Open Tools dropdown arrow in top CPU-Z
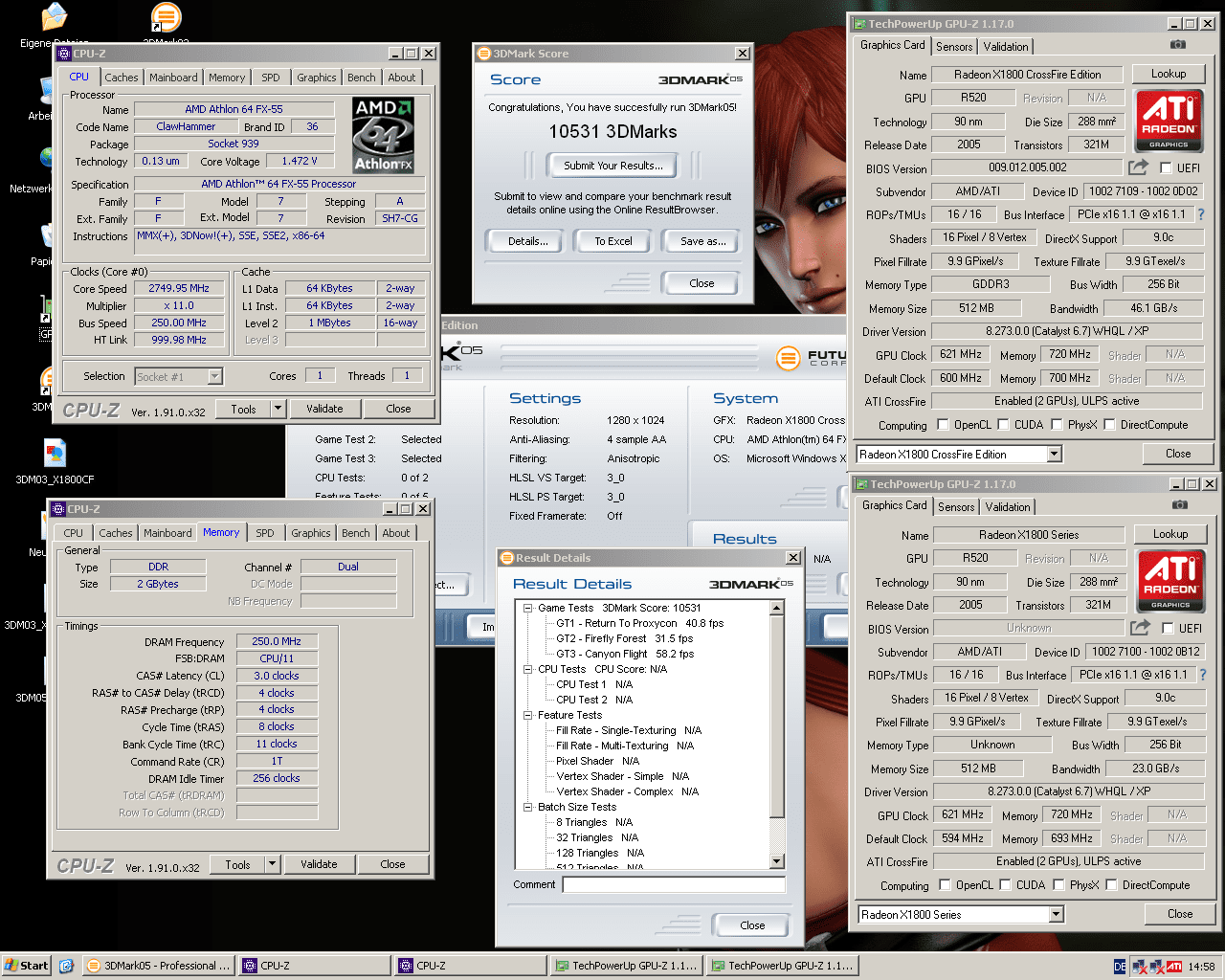1225x980 pixels. 278,409
